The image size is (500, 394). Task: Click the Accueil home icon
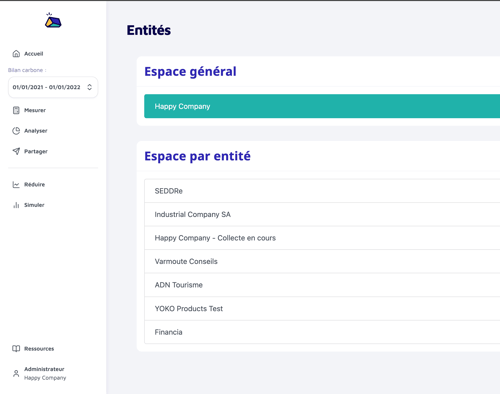(x=16, y=54)
